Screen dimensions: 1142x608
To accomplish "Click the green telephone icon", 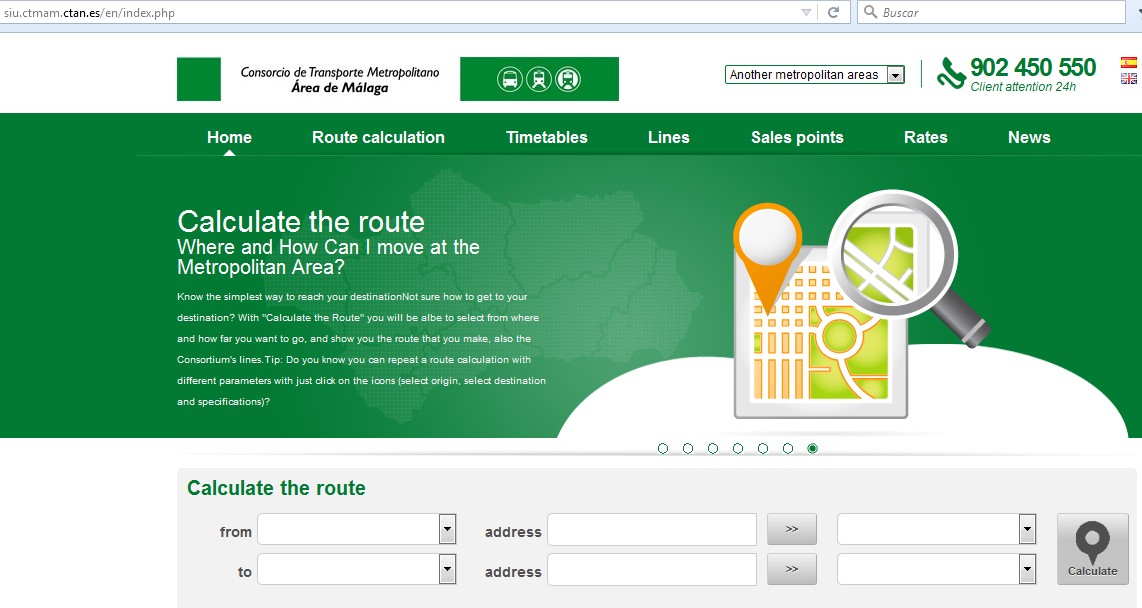I will tap(951, 73).
